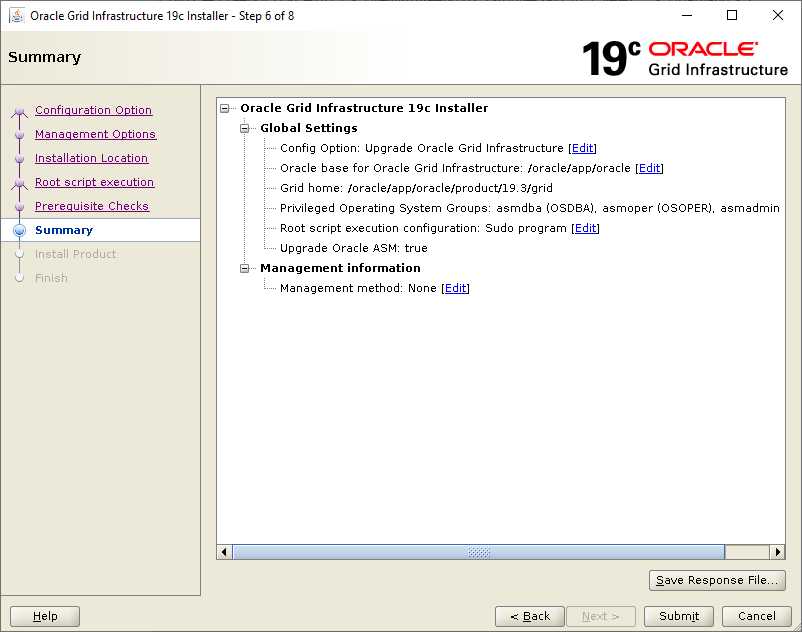Edit Root script execution configuration

tap(585, 228)
